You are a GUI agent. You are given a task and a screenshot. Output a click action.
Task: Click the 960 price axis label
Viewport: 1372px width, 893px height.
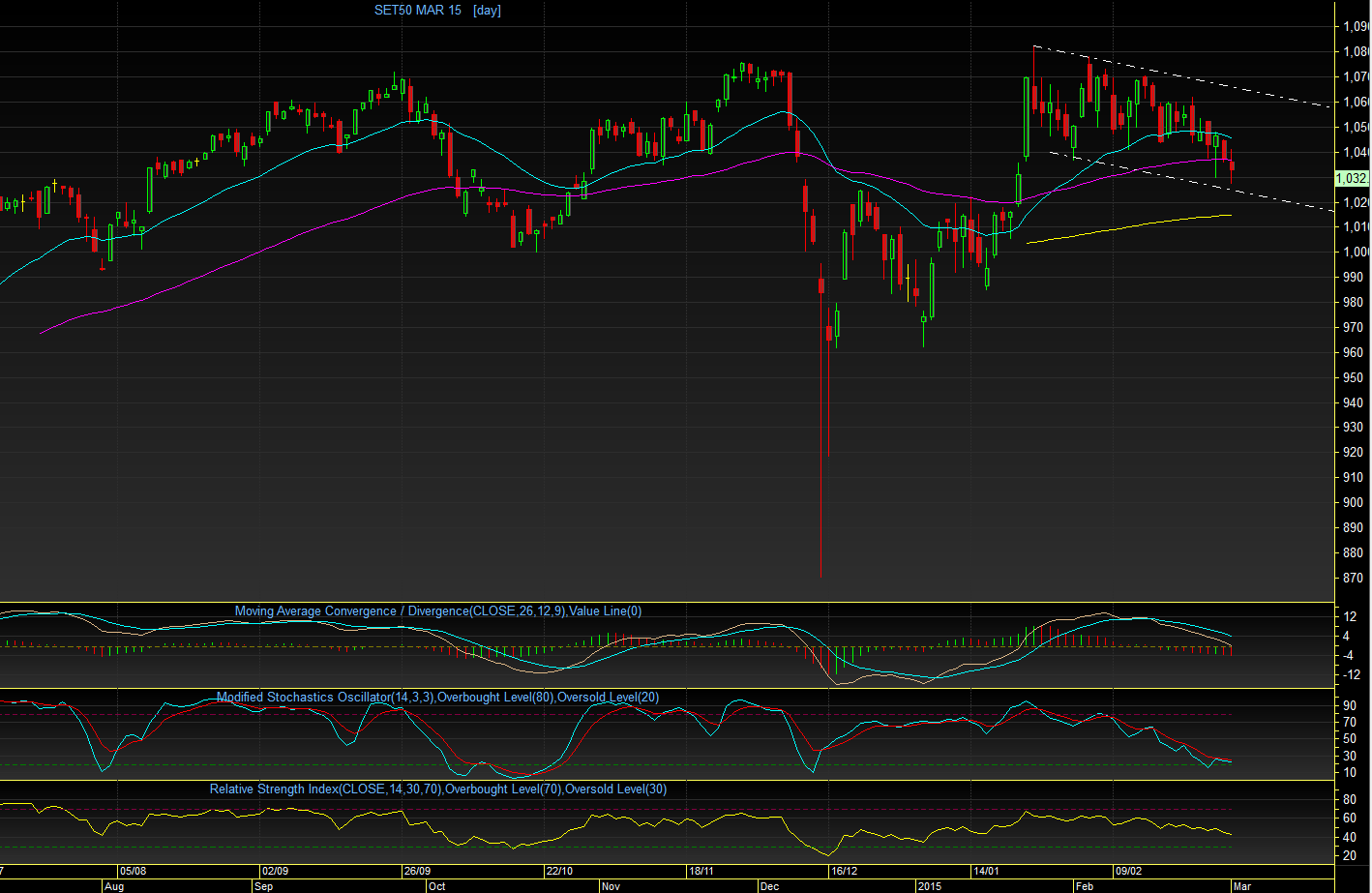click(x=1353, y=353)
